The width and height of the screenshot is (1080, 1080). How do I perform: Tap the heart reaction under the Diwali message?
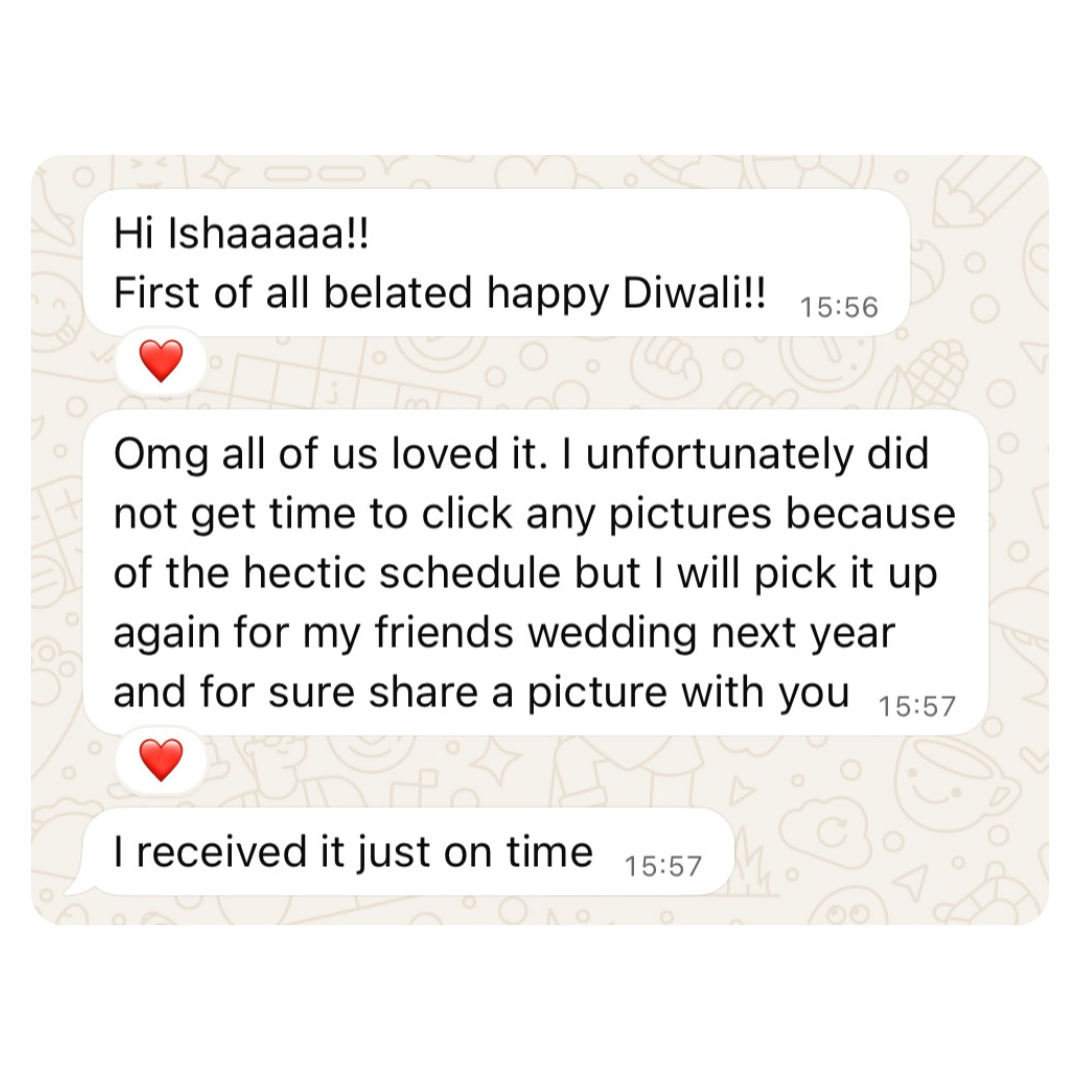click(161, 360)
